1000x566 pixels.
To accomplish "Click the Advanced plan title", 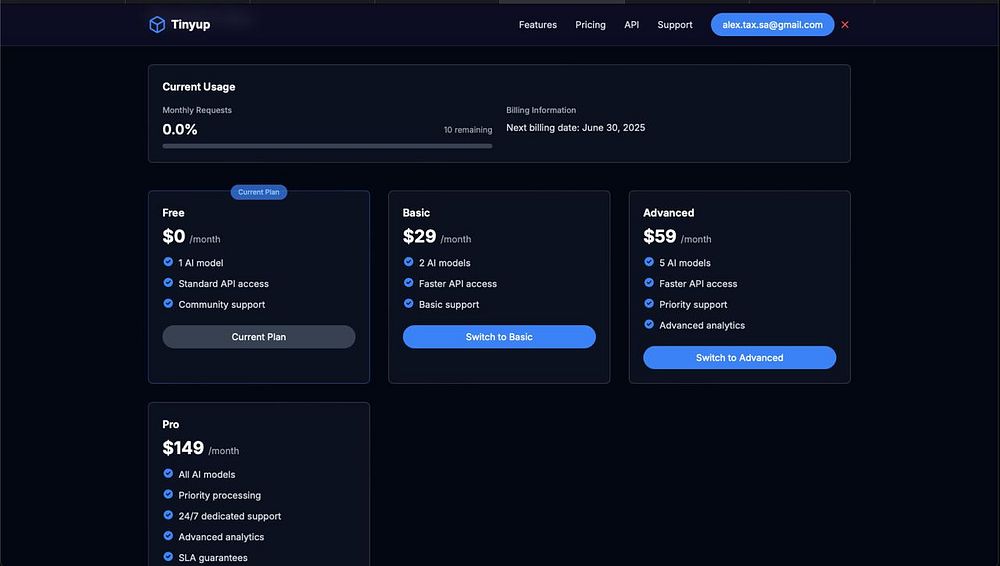I will (x=669, y=212).
